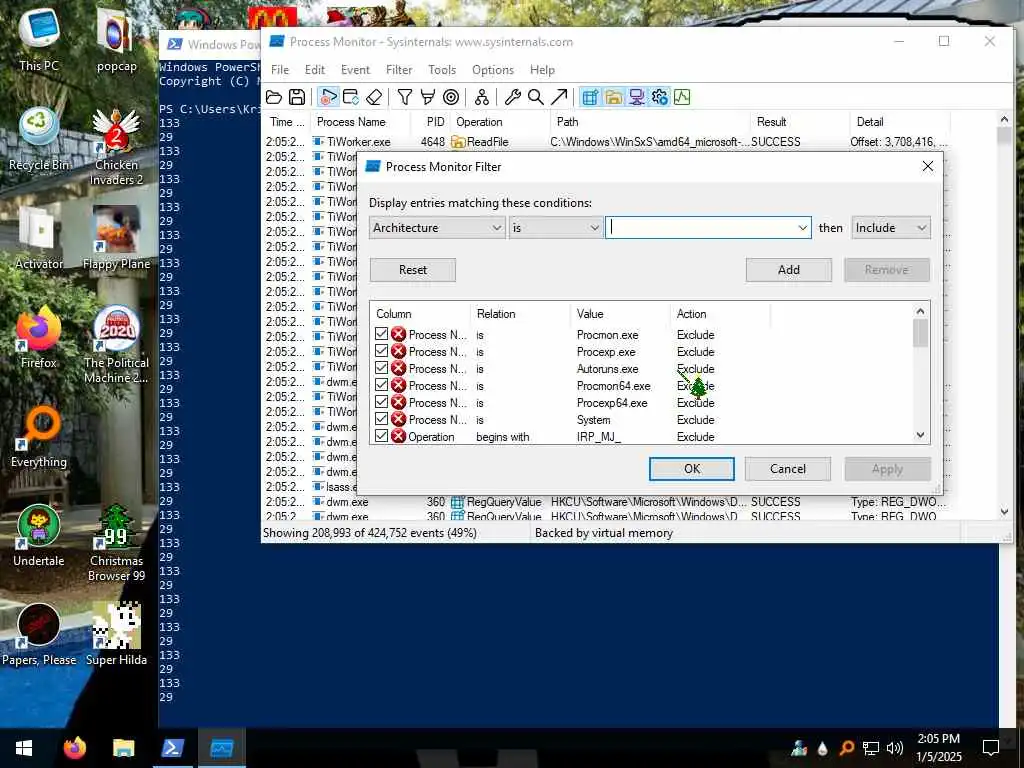
Task: Select the Include Process From Window target icon
Action: pos(451,97)
